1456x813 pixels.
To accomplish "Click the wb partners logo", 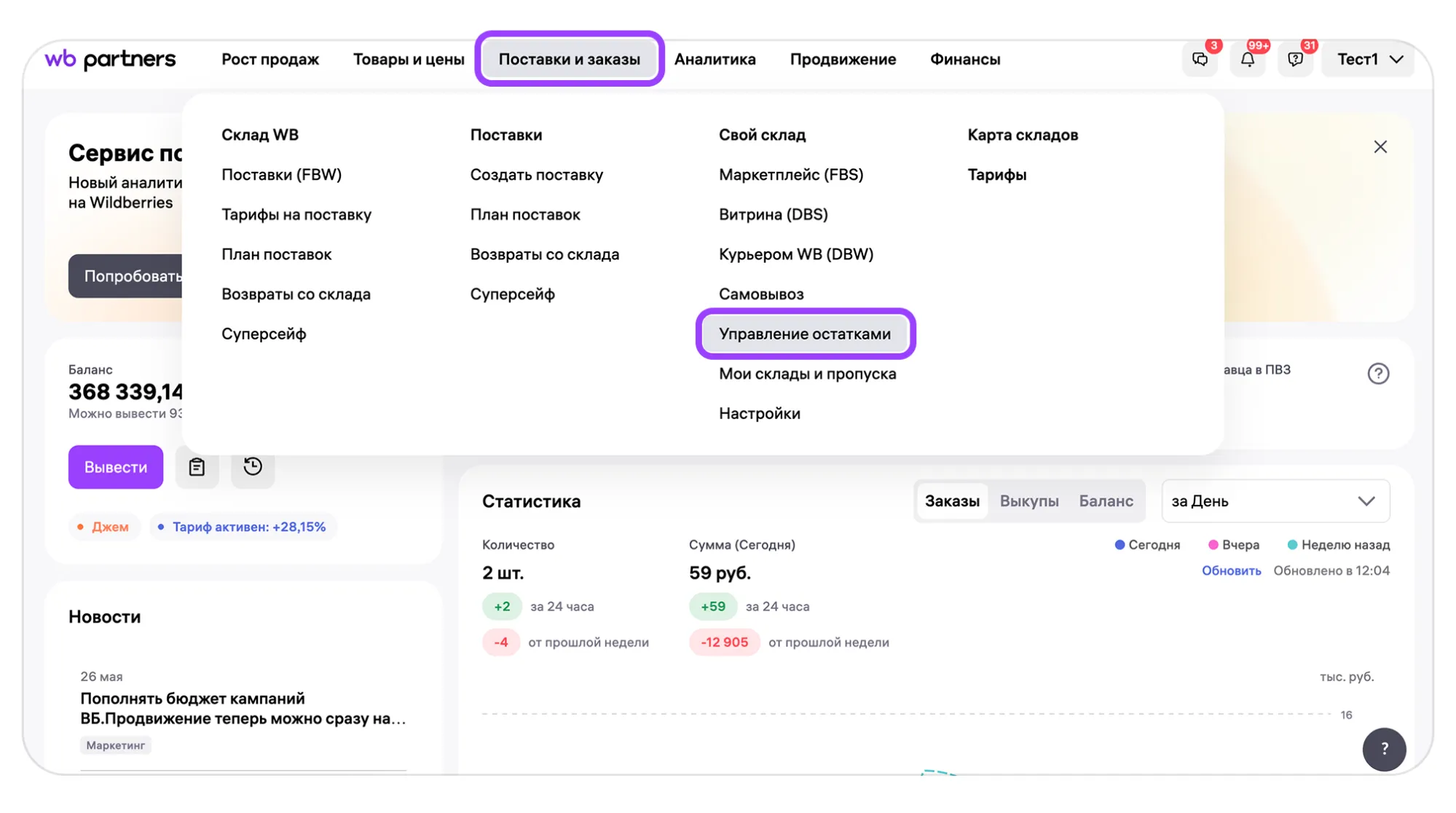I will pyautogui.click(x=110, y=59).
